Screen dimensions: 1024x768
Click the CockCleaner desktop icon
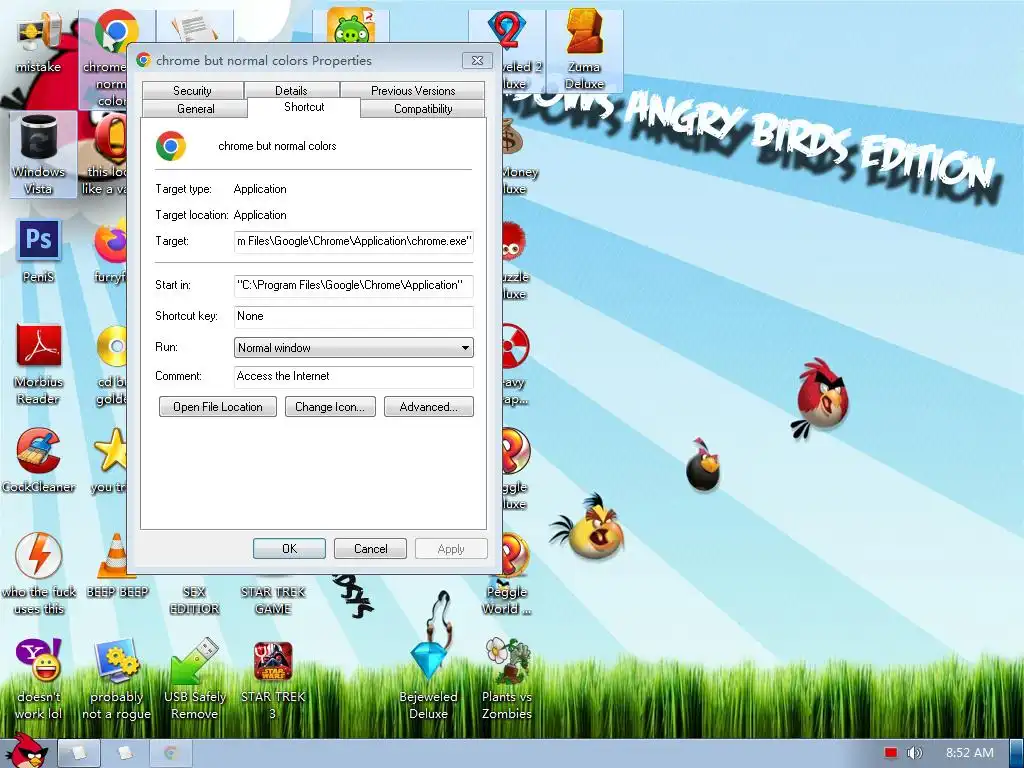click(x=38, y=460)
